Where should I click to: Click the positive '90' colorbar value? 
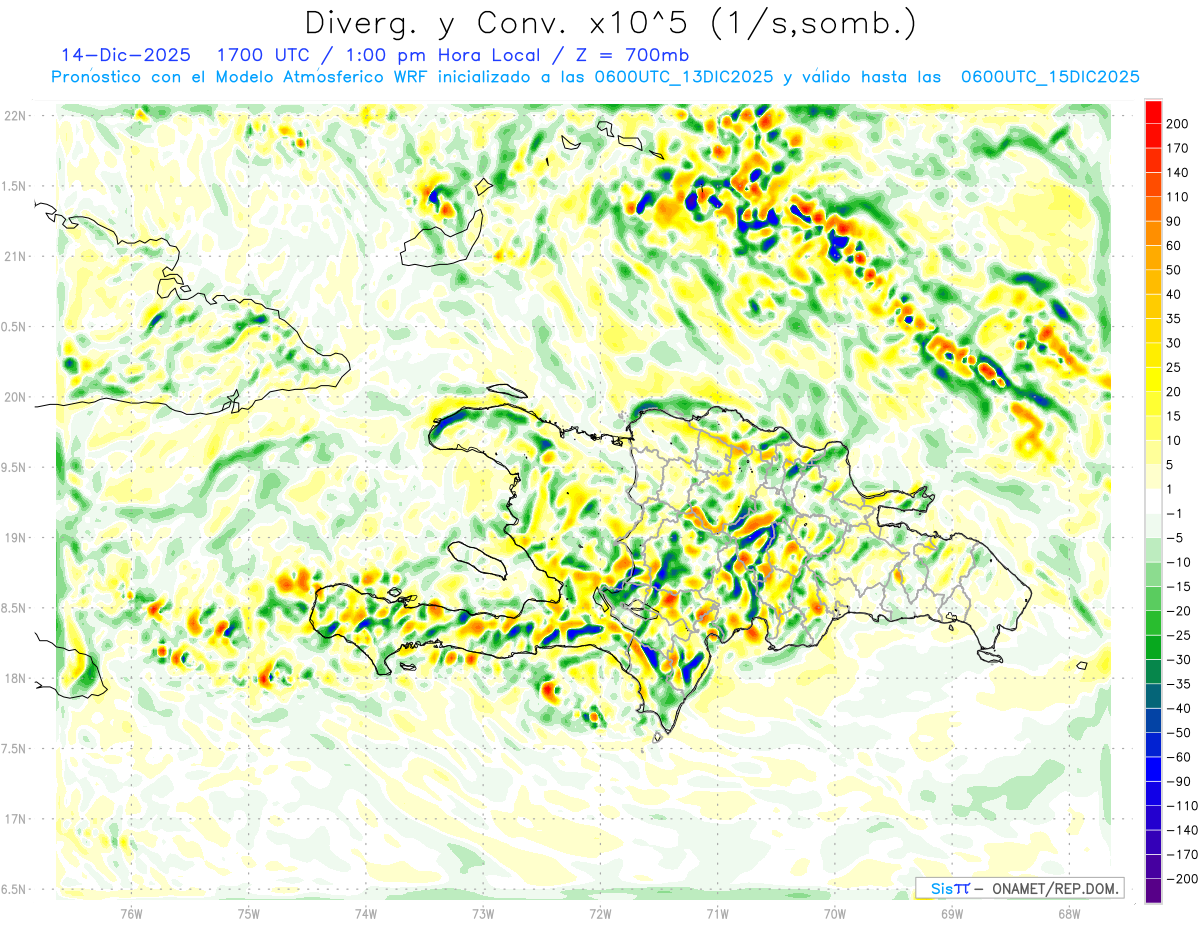click(x=1173, y=221)
